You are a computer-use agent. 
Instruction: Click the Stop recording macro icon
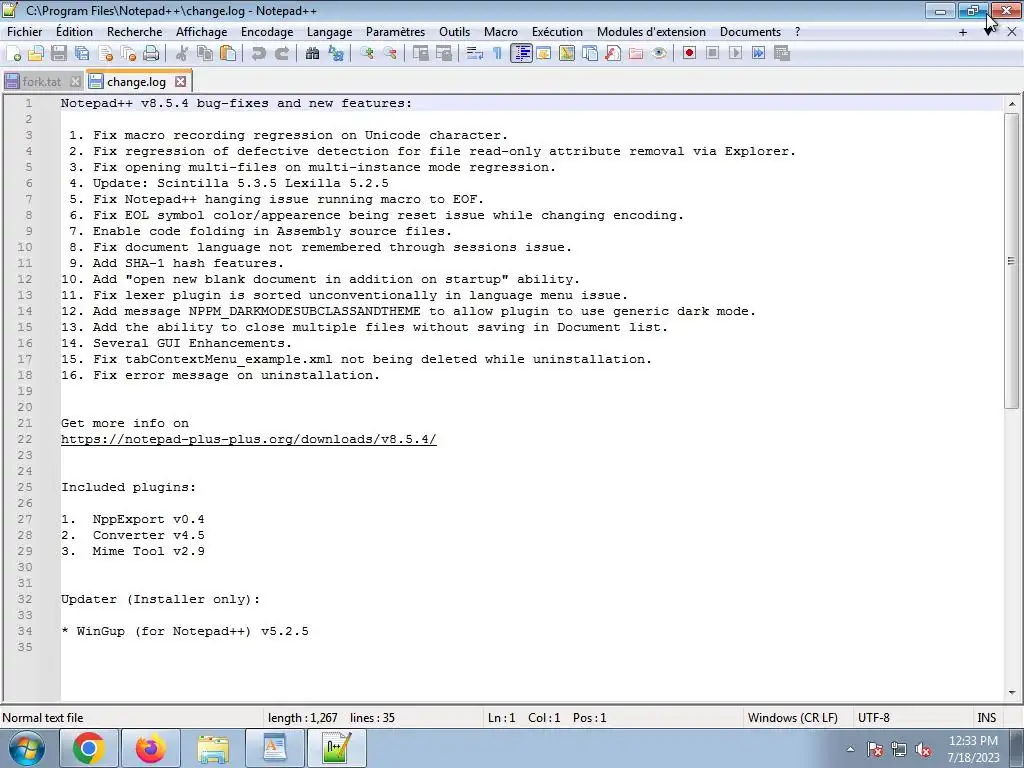click(x=712, y=54)
